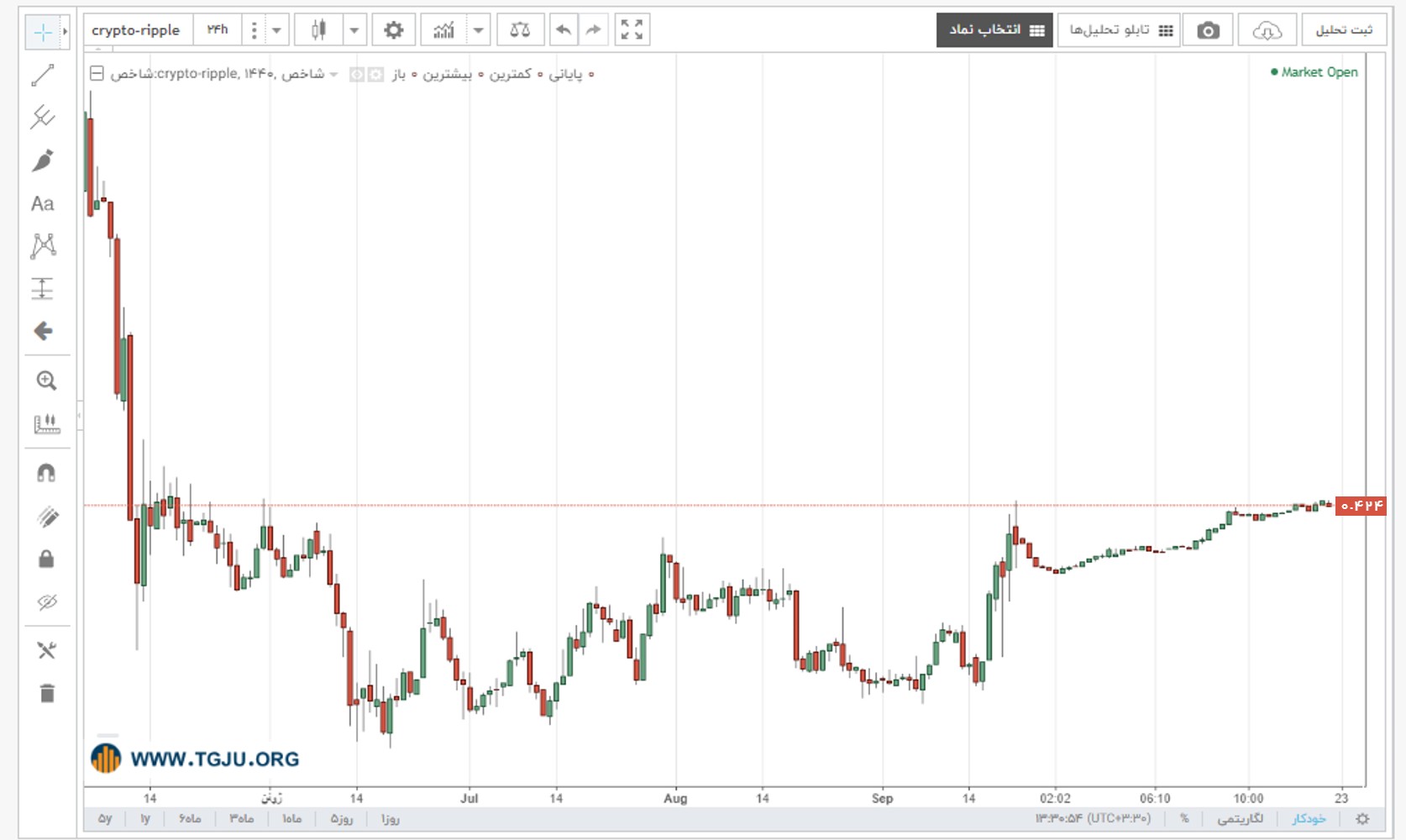
Task: Select the 1y time range
Action: pos(145,818)
